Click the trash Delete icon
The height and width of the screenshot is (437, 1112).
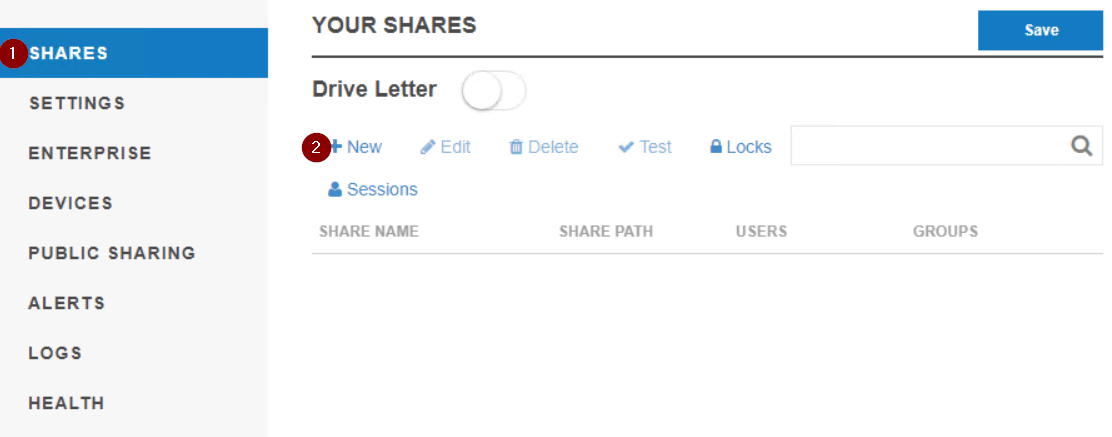[x=516, y=147]
